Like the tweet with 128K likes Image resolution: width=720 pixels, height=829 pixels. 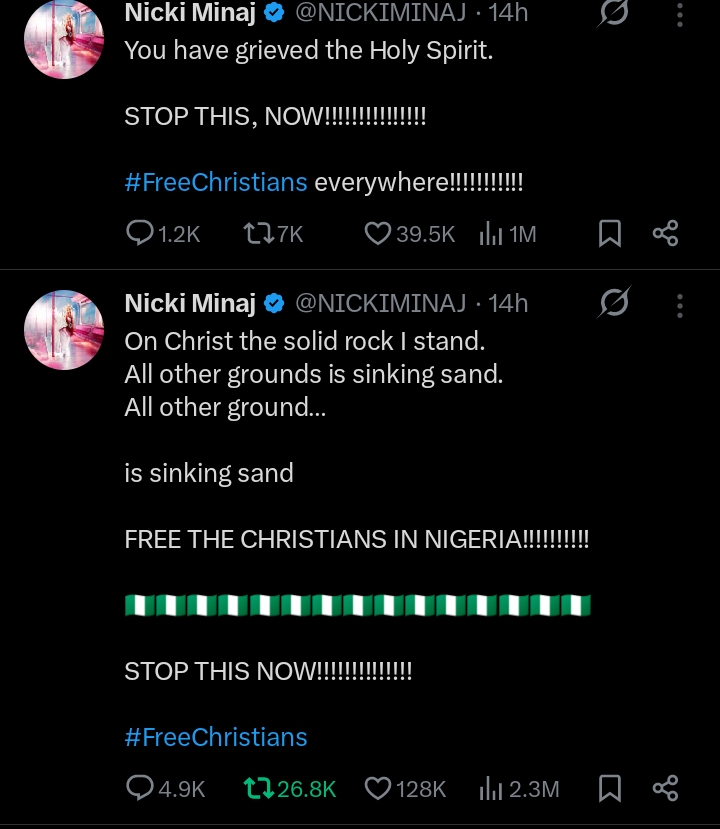[x=377, y=789]
